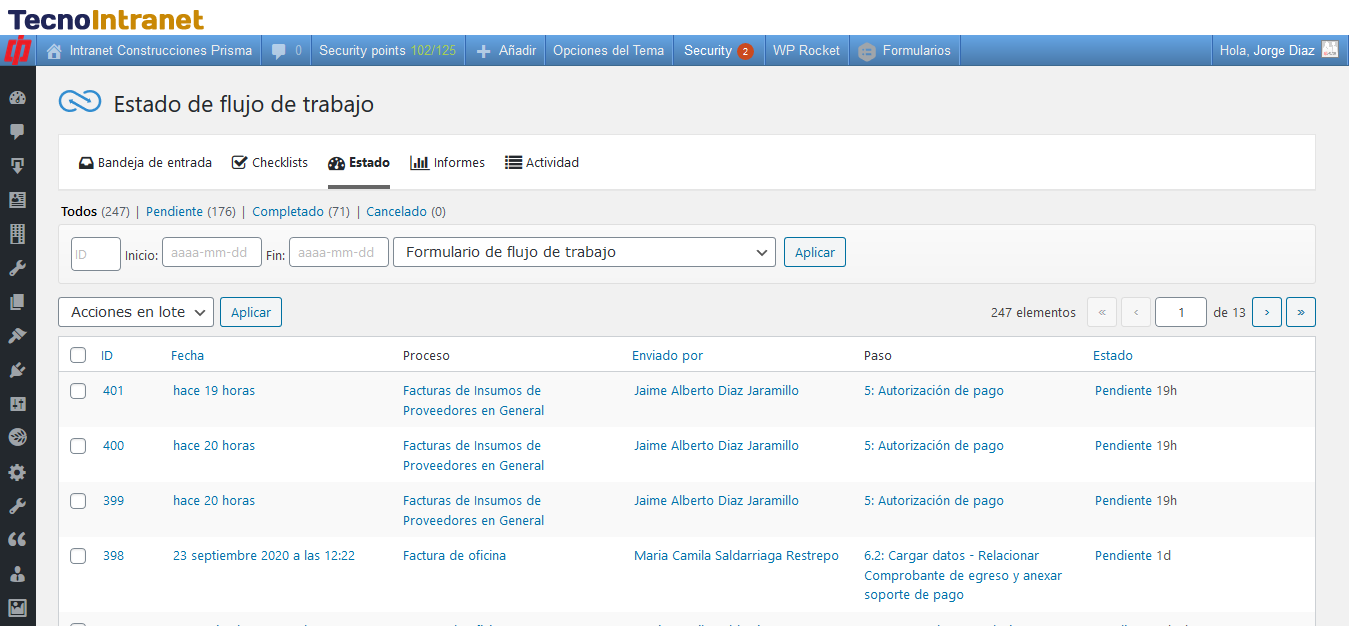Check the select-all checkbox in table header

78,355
